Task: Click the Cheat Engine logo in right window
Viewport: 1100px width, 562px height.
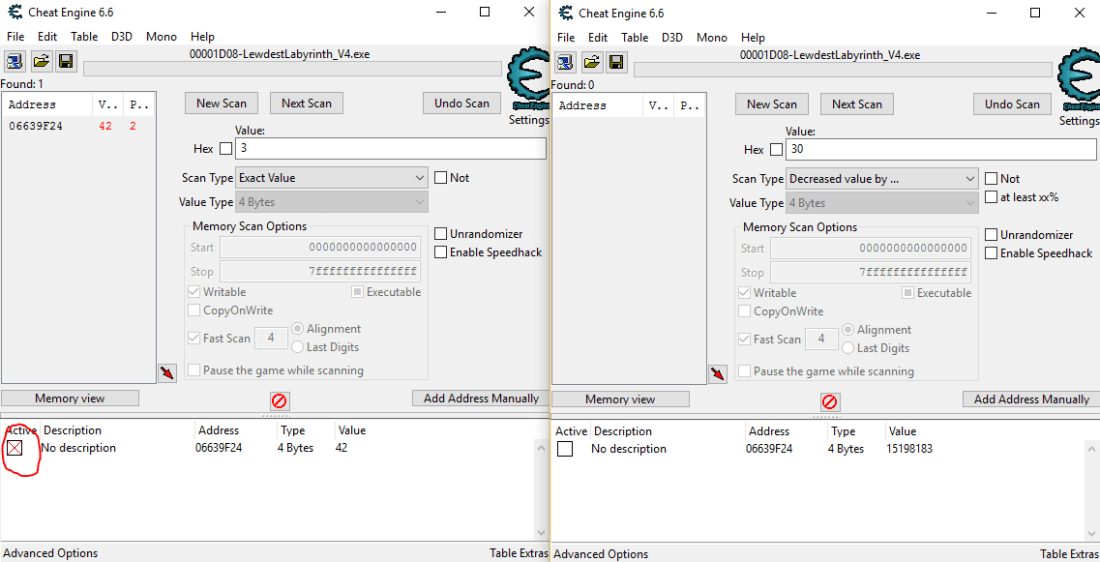Action: [1078, 81]
